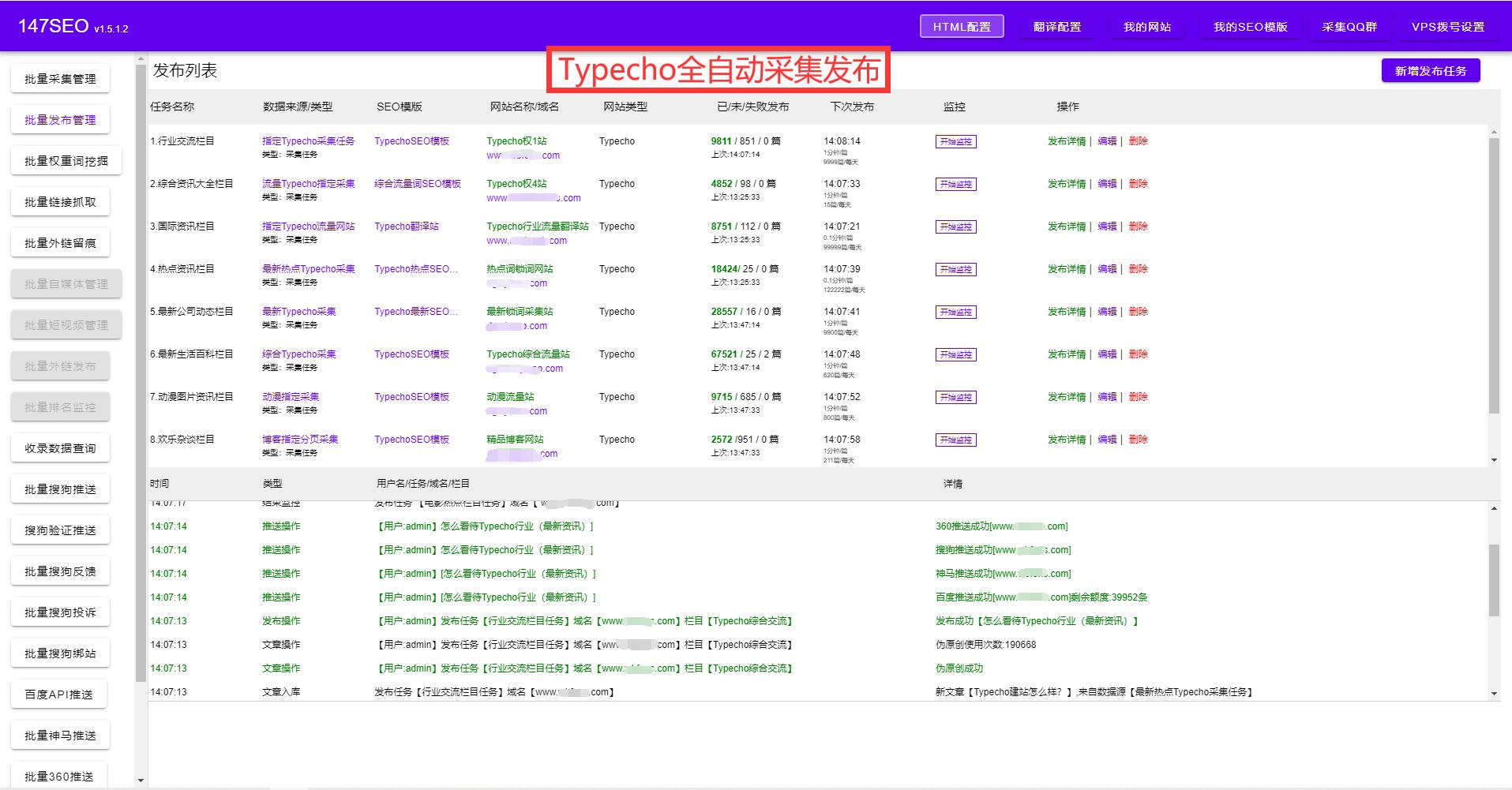
Task: Open 发布详情 for 1.行业交流栏目
Action: tap(1067, 141)
